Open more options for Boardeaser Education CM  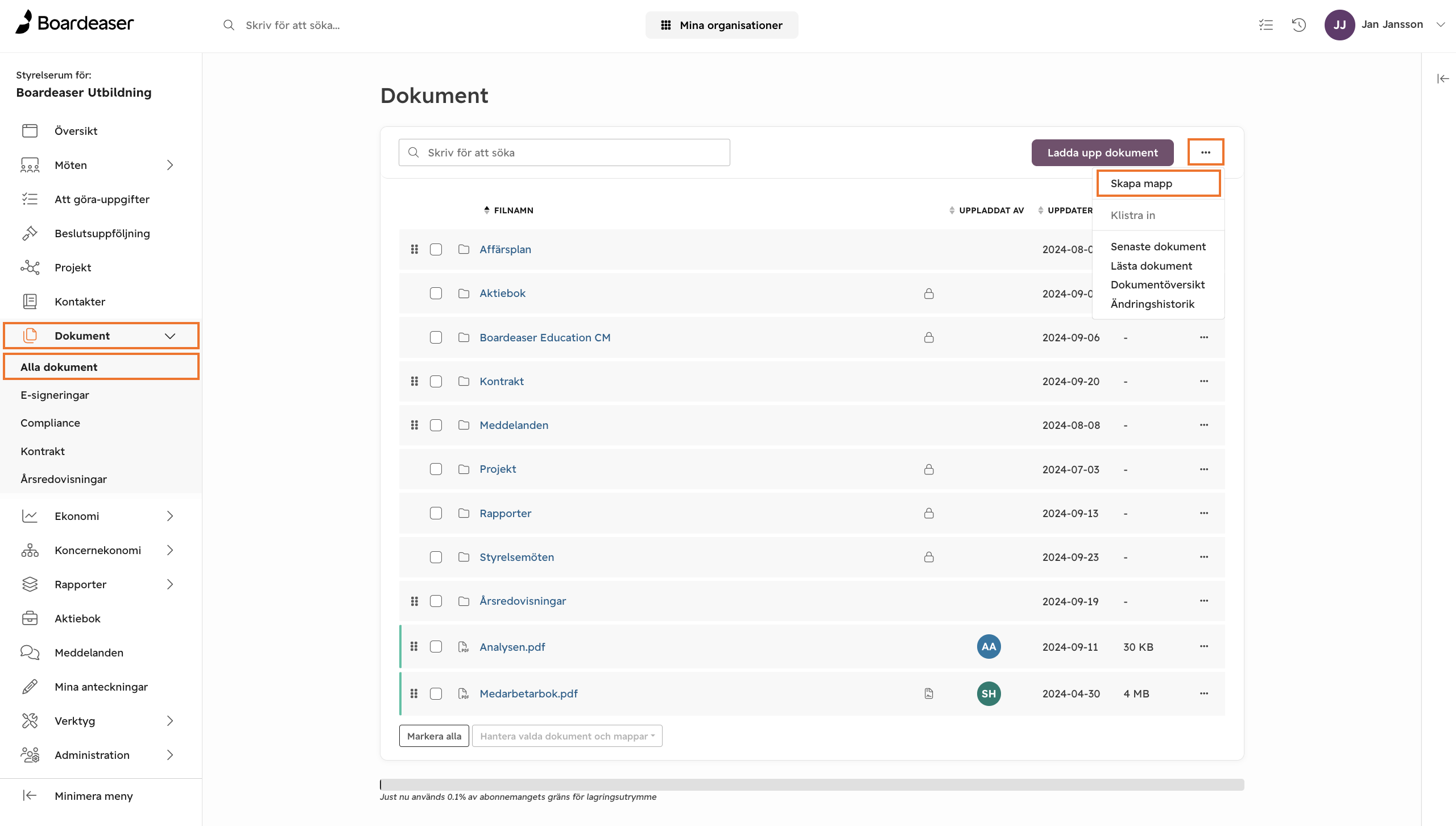tap(1204, 337)
